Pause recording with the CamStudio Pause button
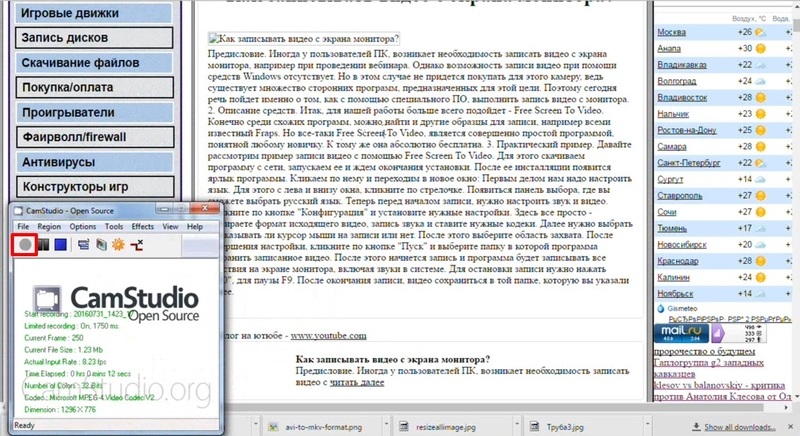 (x=44, y=245)
